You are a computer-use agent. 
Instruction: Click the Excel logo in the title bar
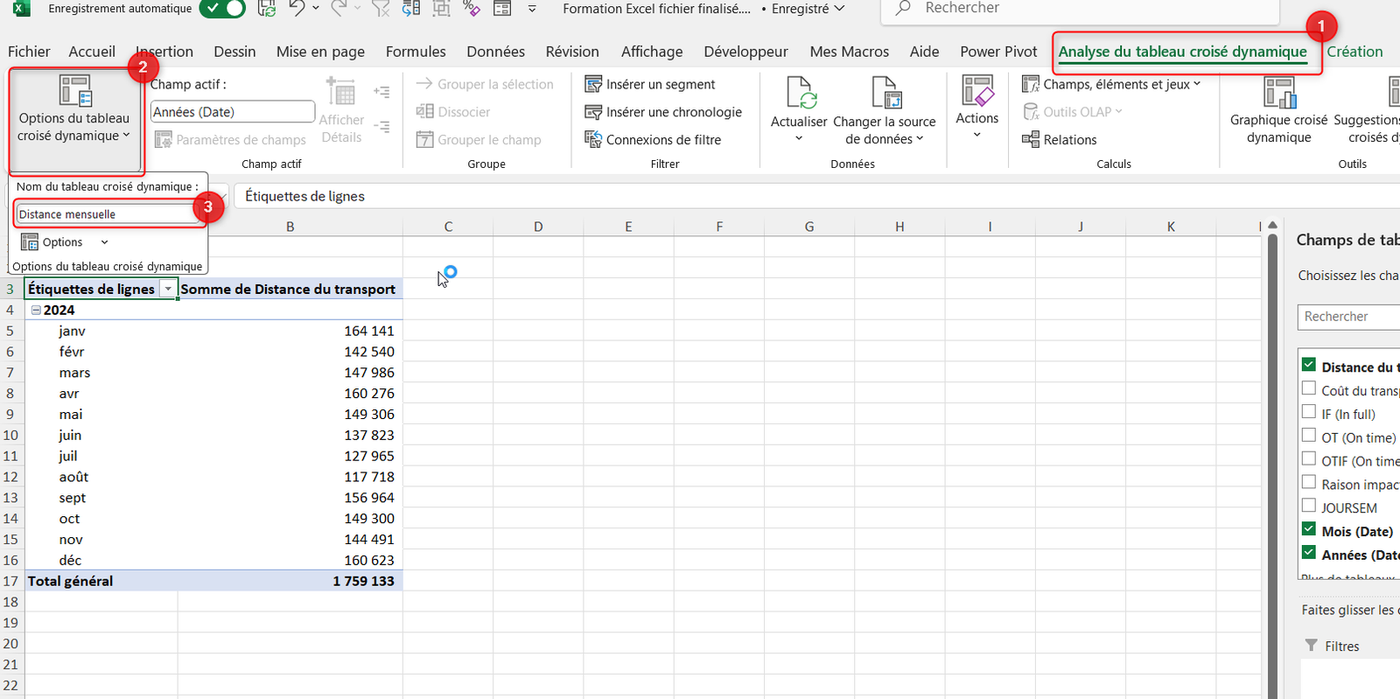pos(21,9)
